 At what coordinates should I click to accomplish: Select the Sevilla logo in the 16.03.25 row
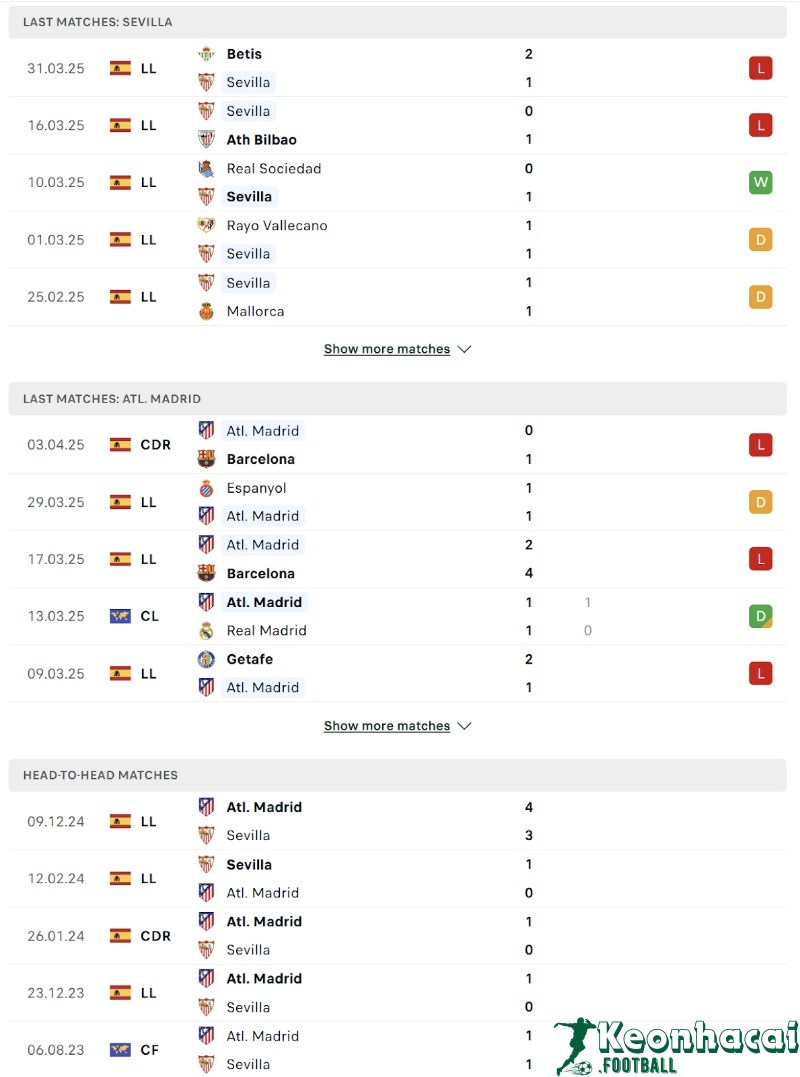point(207,111)
